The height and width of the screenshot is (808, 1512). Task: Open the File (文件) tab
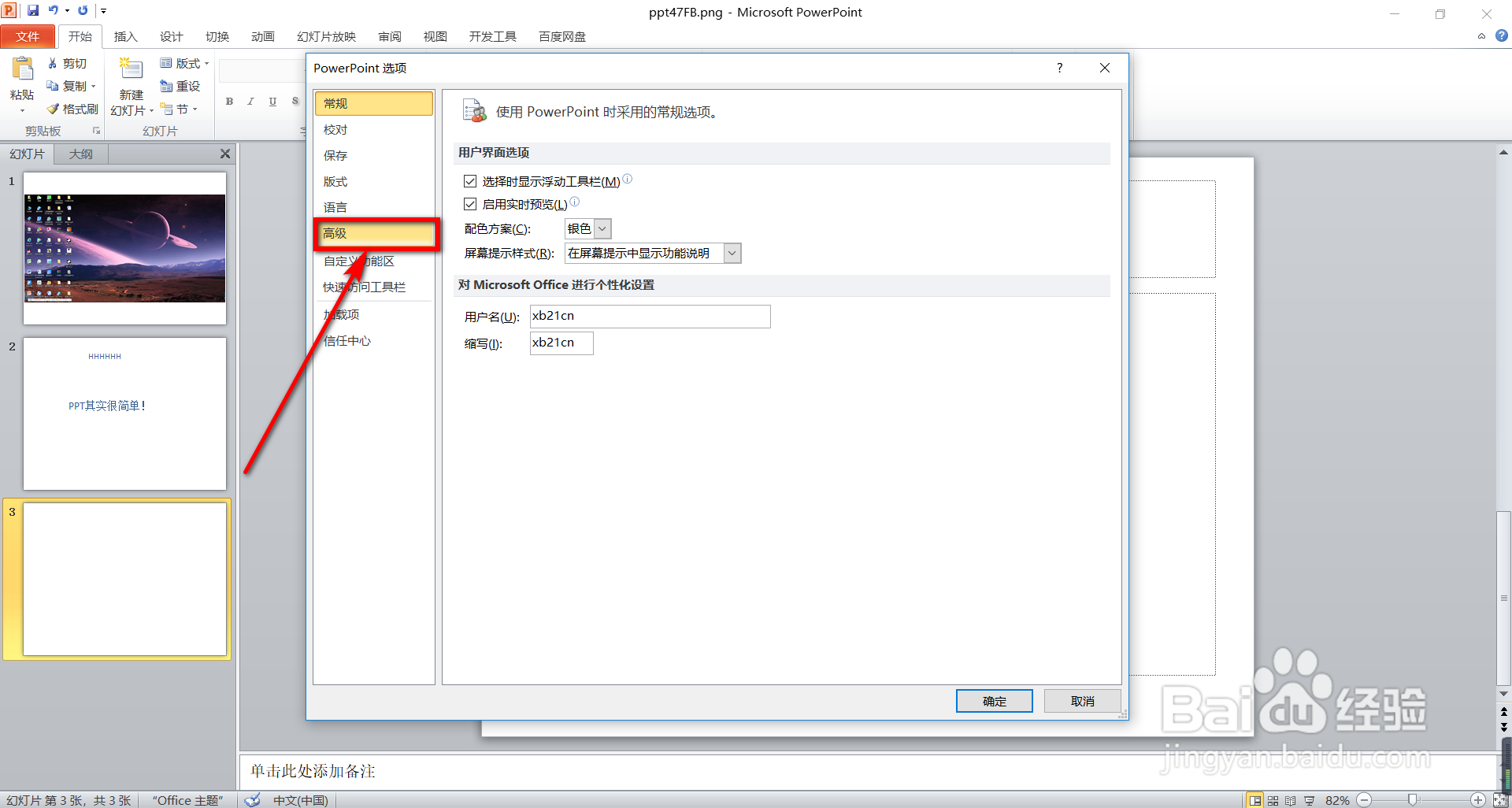pyautogui.click(x=28, y=36)
